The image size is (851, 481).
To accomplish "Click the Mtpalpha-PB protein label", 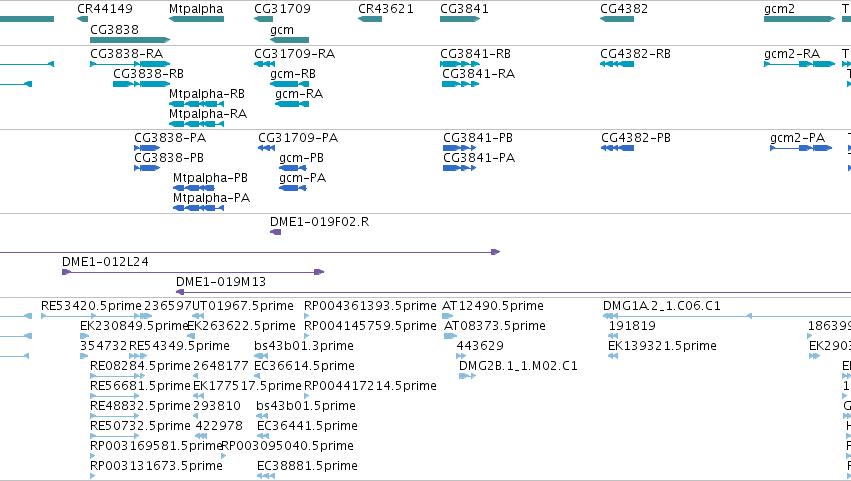I will pyautogui.click(x=210, y=178).
